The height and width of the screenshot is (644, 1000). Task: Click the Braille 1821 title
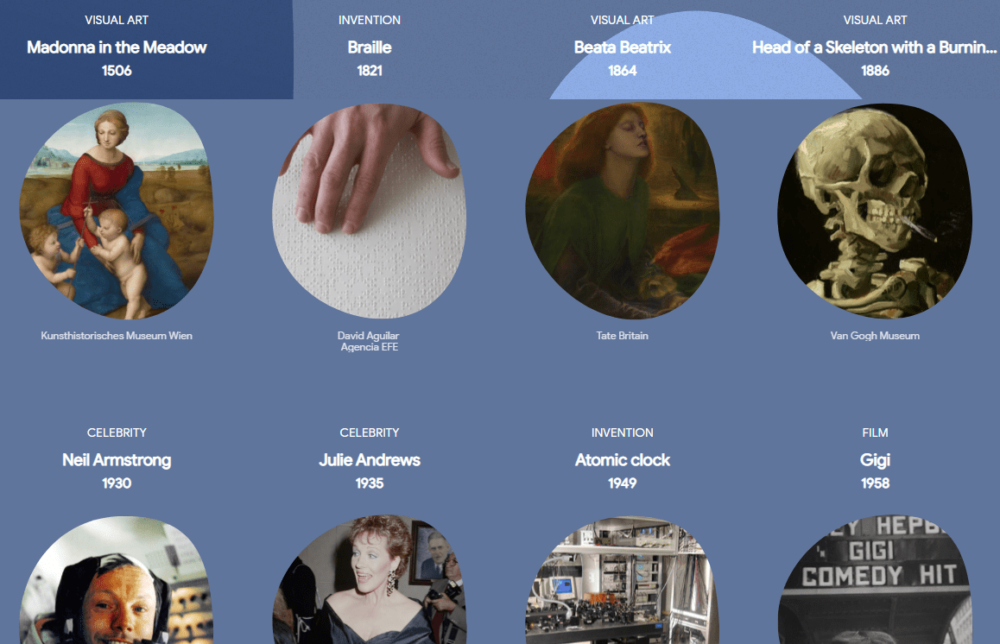click(x=369, y=47)
